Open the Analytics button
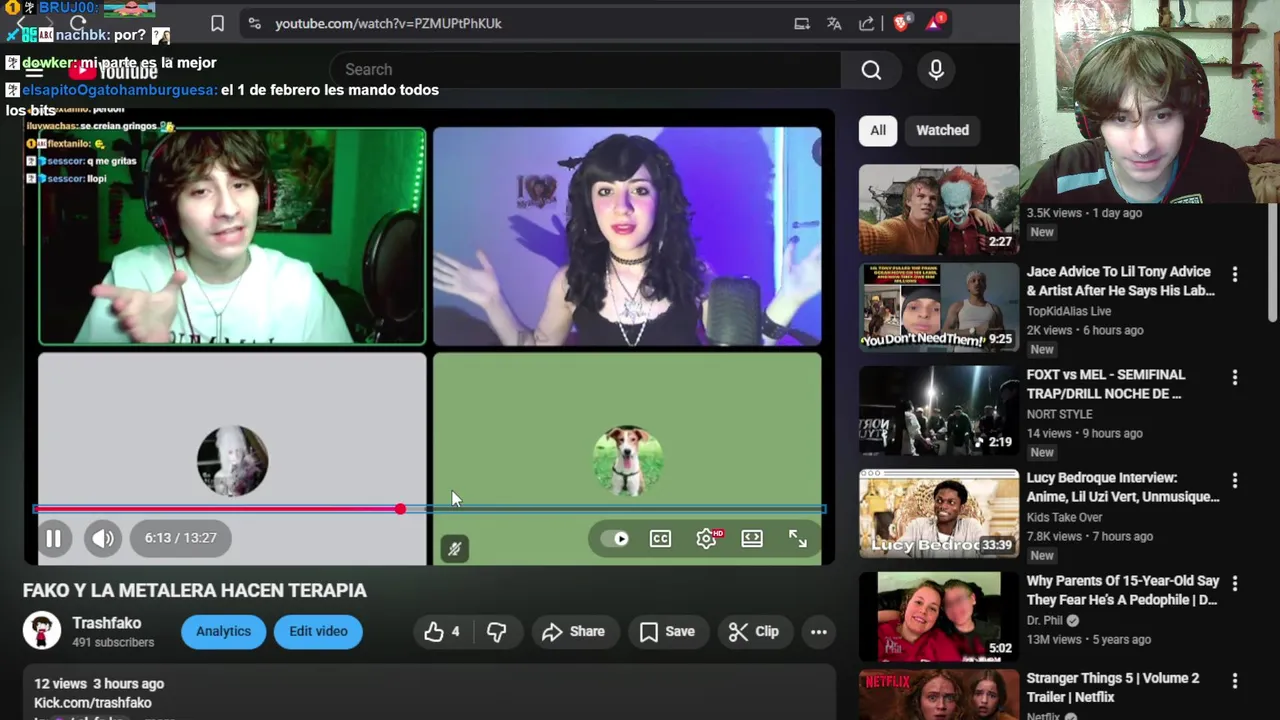Viewport: 1280px width, 720px height. (x=223, y=631)
